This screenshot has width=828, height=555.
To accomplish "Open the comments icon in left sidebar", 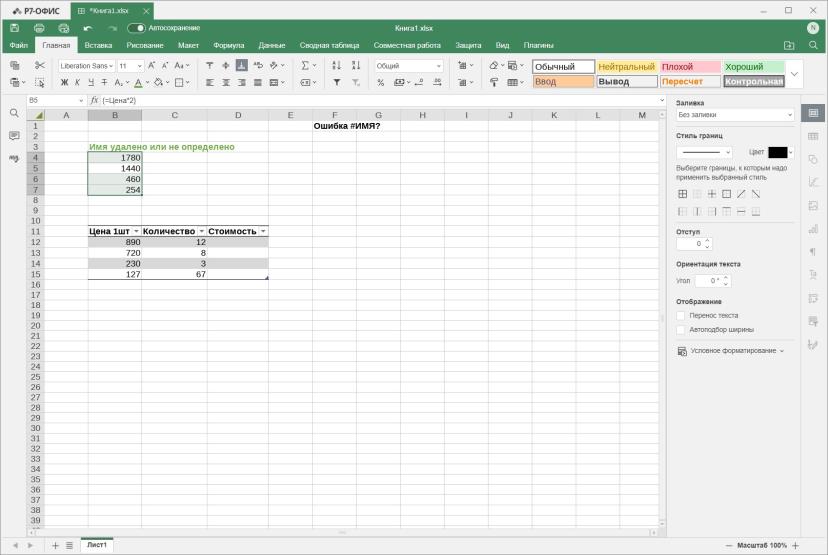I will [x=14, y=136].
